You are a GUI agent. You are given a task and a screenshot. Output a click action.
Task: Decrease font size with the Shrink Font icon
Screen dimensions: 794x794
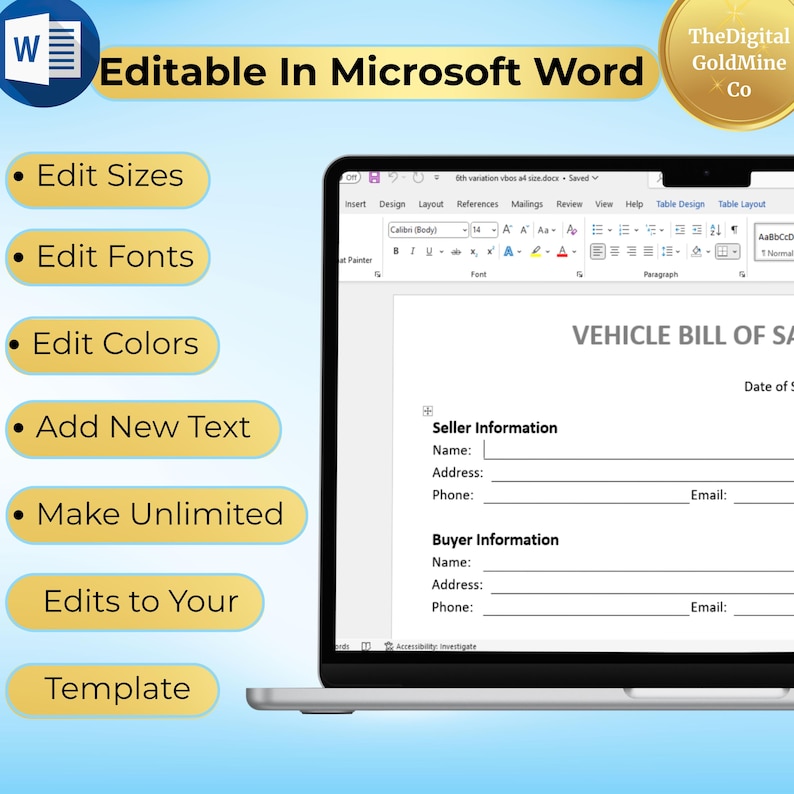(x=525, y=229)
